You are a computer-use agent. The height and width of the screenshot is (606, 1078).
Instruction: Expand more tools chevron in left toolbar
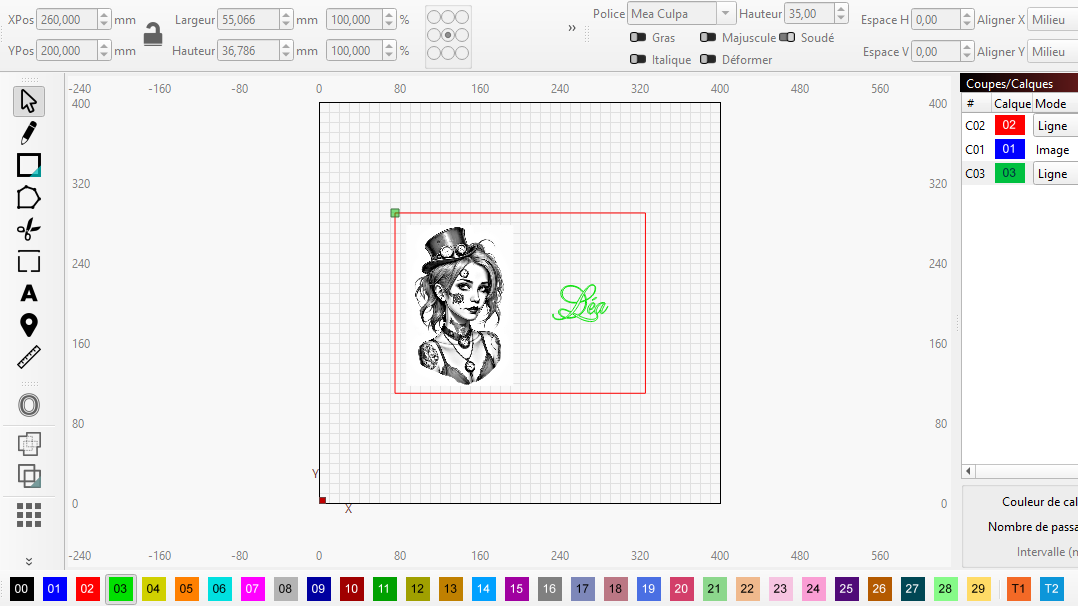tap(29, 561)
